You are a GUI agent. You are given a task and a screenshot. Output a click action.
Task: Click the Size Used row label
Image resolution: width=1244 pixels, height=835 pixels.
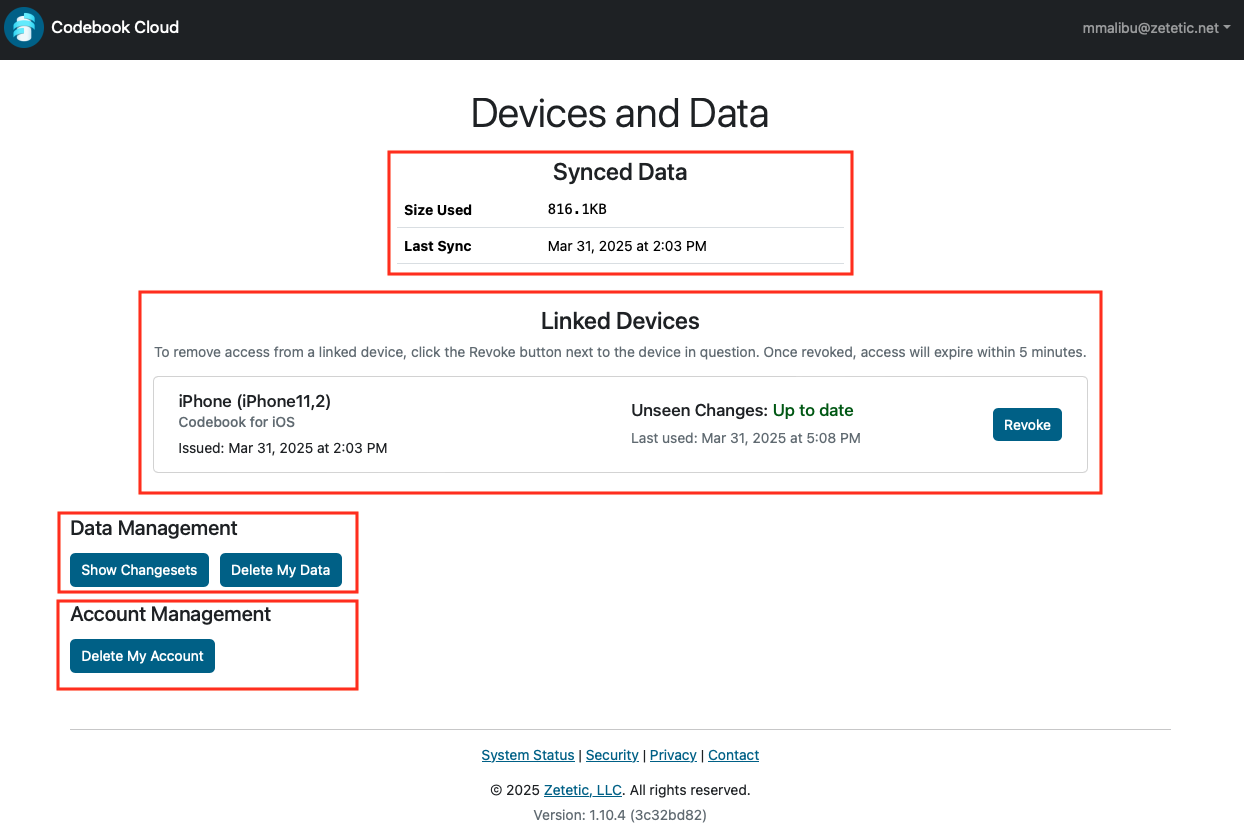point(438,210)
